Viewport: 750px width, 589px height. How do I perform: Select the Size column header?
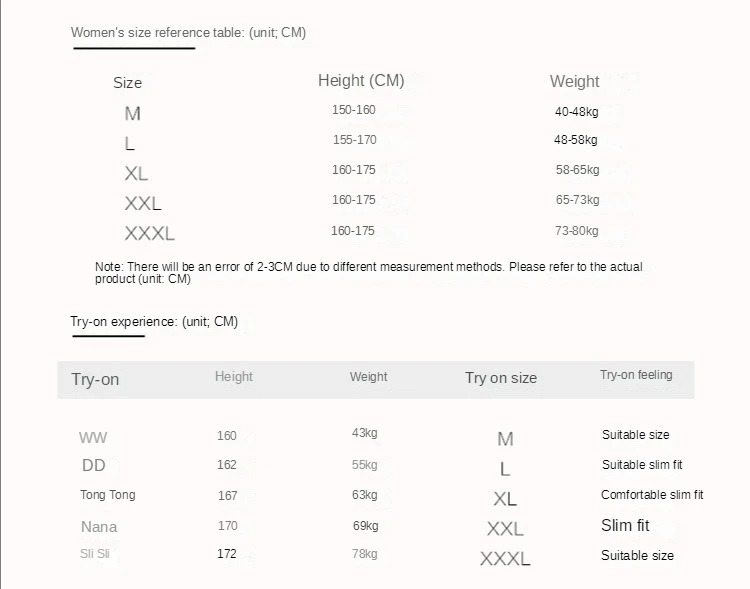[x=127, y=83]
